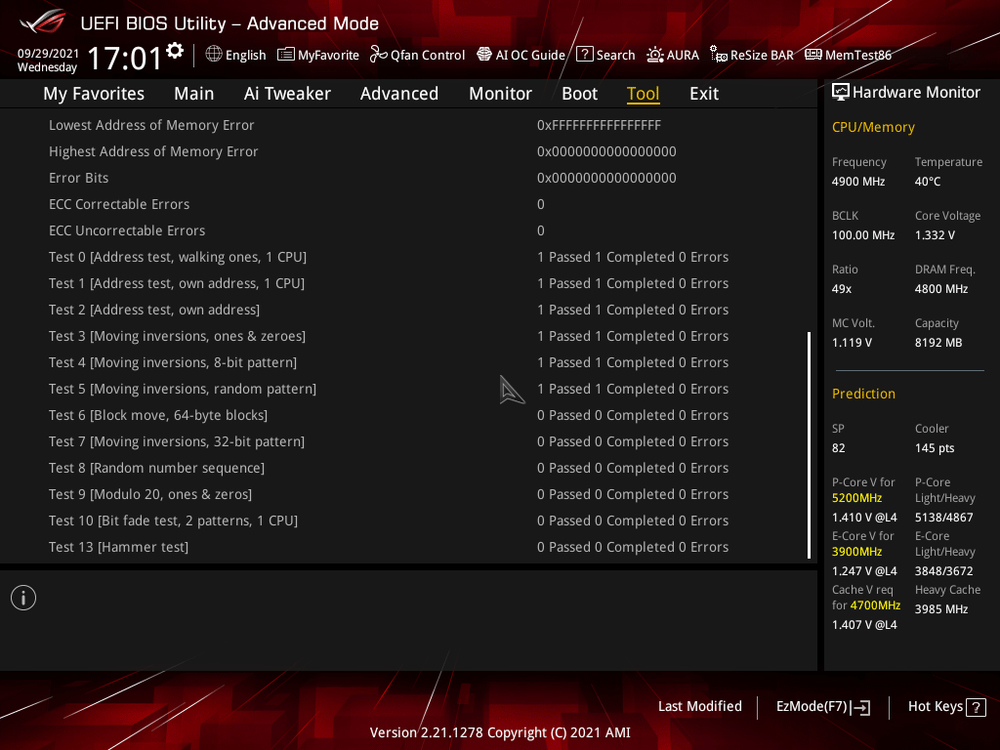Screen dimensions: 1000x750
Task: Select Test 9 Modulo 20 row
Action: [x=406, y=494]
